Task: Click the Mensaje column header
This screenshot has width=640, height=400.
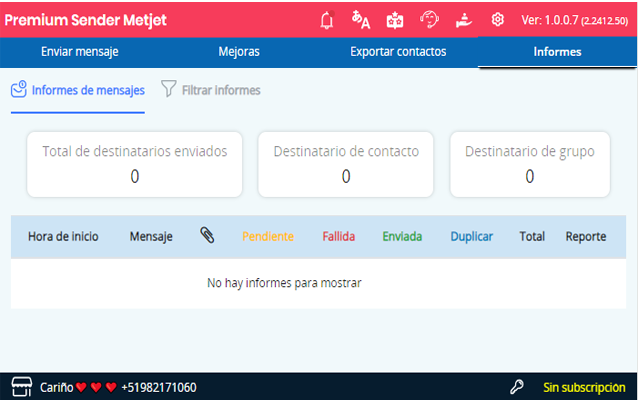Action: point(151,237)
